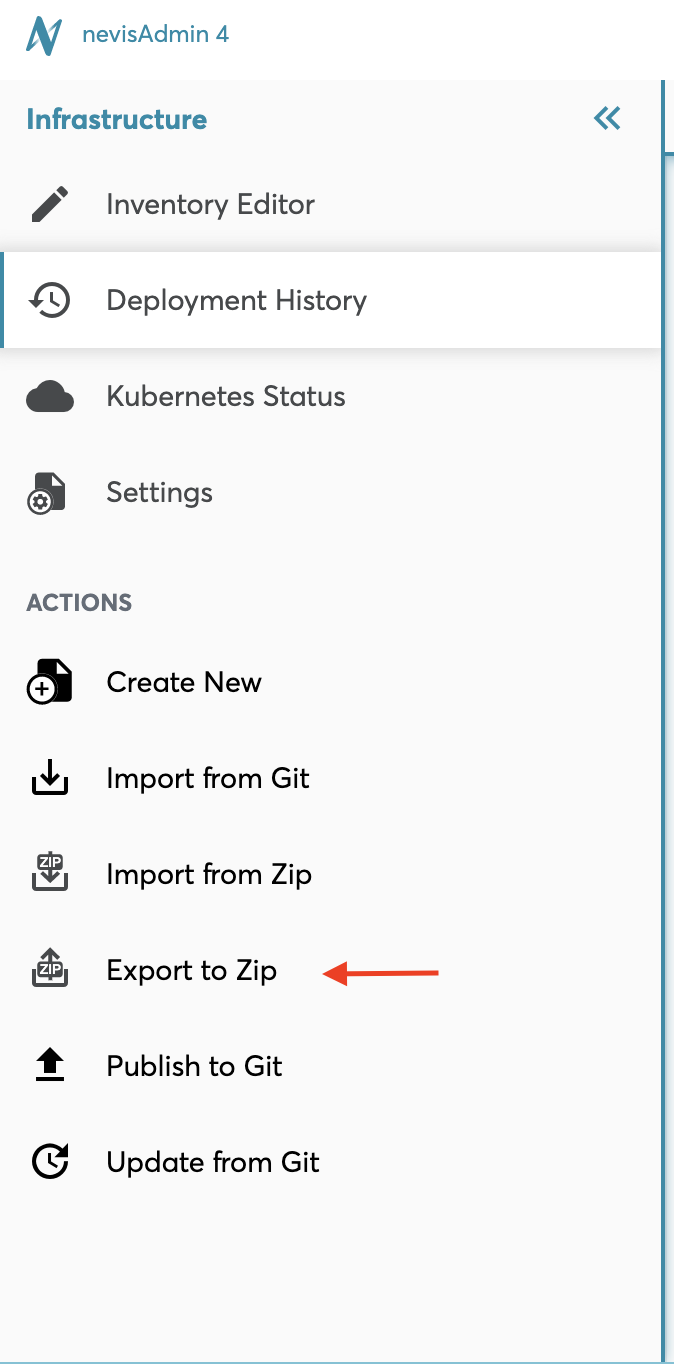
Task: Click the Create New file-plus icon
Action: click(49, 683)
